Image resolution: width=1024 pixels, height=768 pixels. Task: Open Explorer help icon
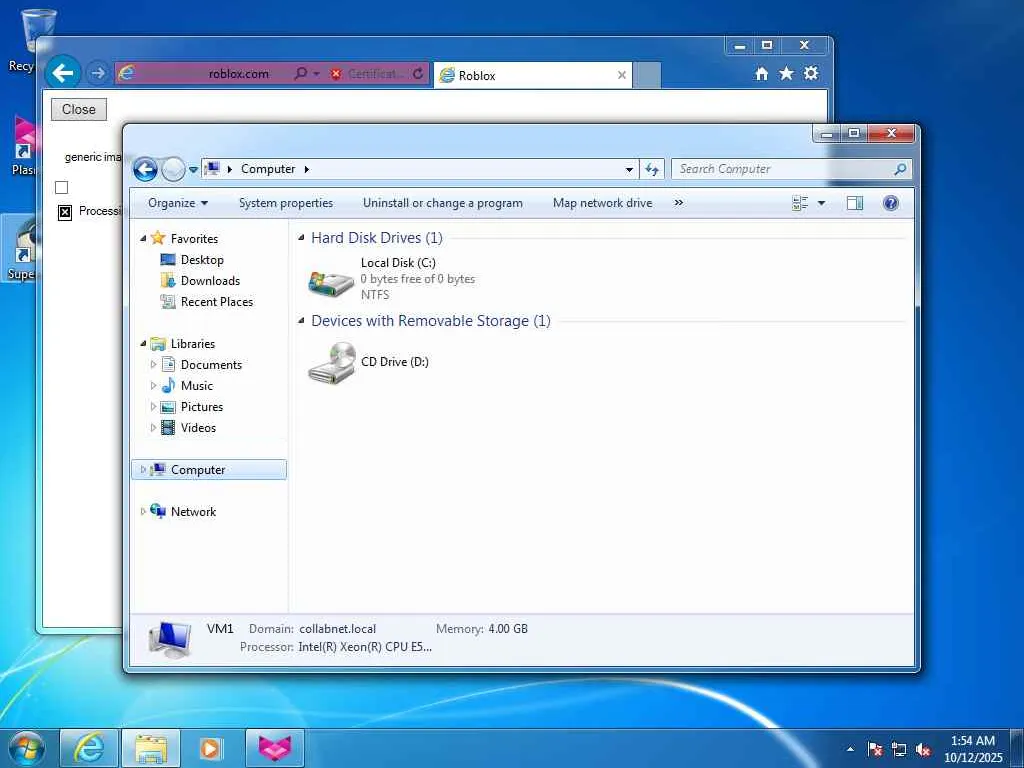(891, 203)
